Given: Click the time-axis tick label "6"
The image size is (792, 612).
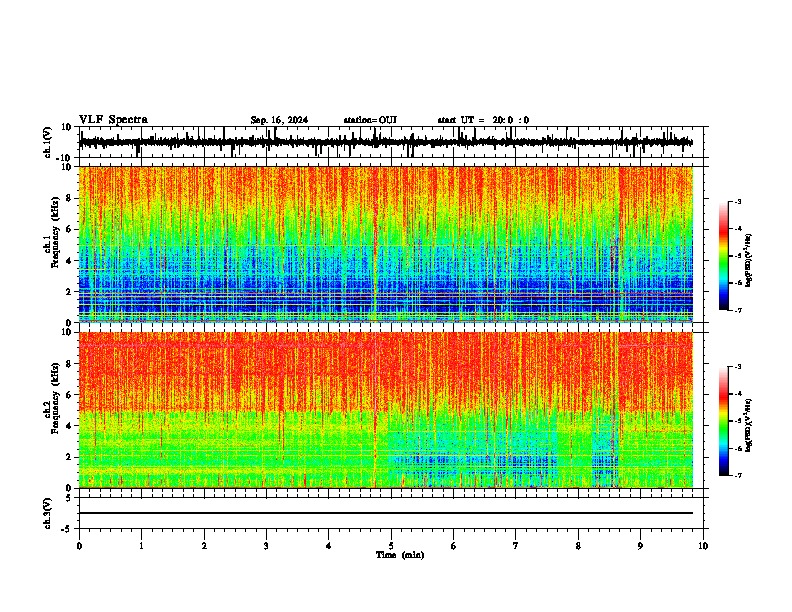Looking at the screenshot, I should point(453,546).
